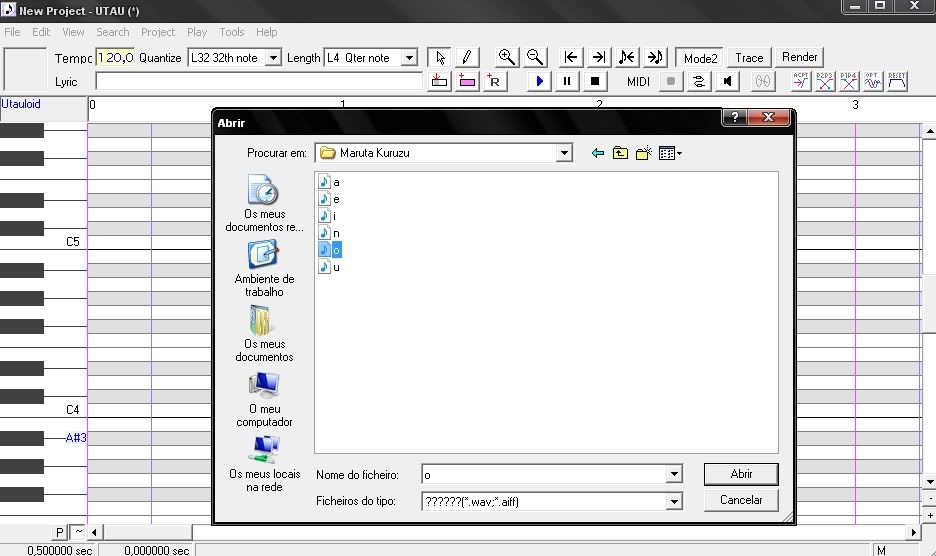Select the pencil draw tool

pyautogui.click(x=467, y=57)
